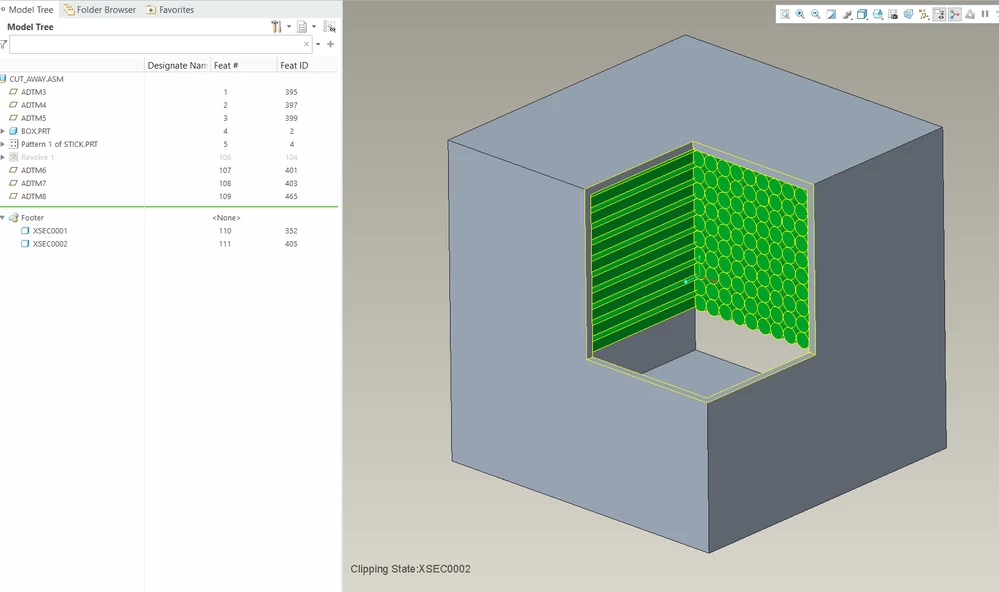Click the Designate Name column header

pyautogui.click(x=177, y=65)
